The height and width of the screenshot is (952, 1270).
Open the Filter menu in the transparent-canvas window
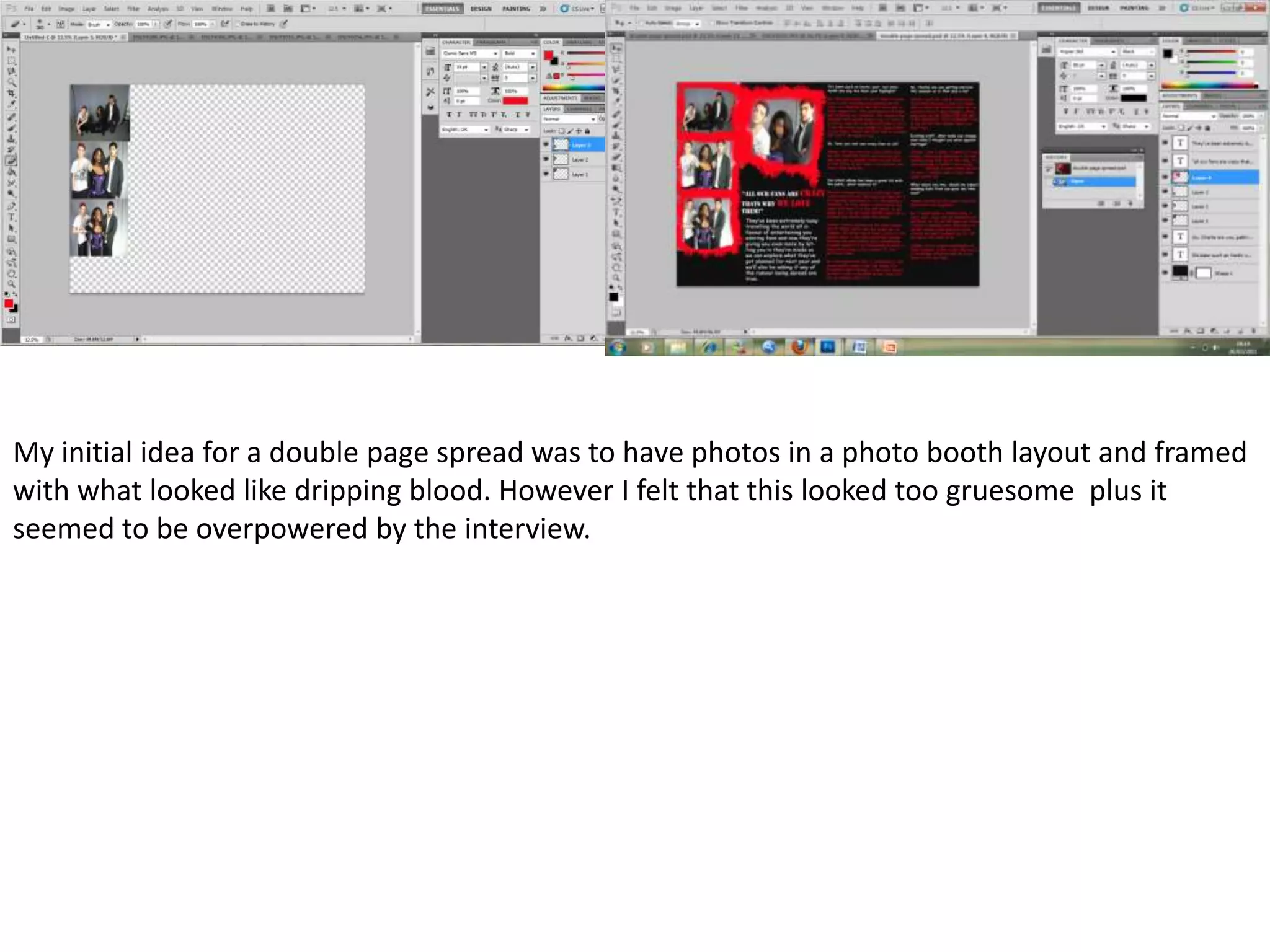pyautogui.click(x=133, y=9)
